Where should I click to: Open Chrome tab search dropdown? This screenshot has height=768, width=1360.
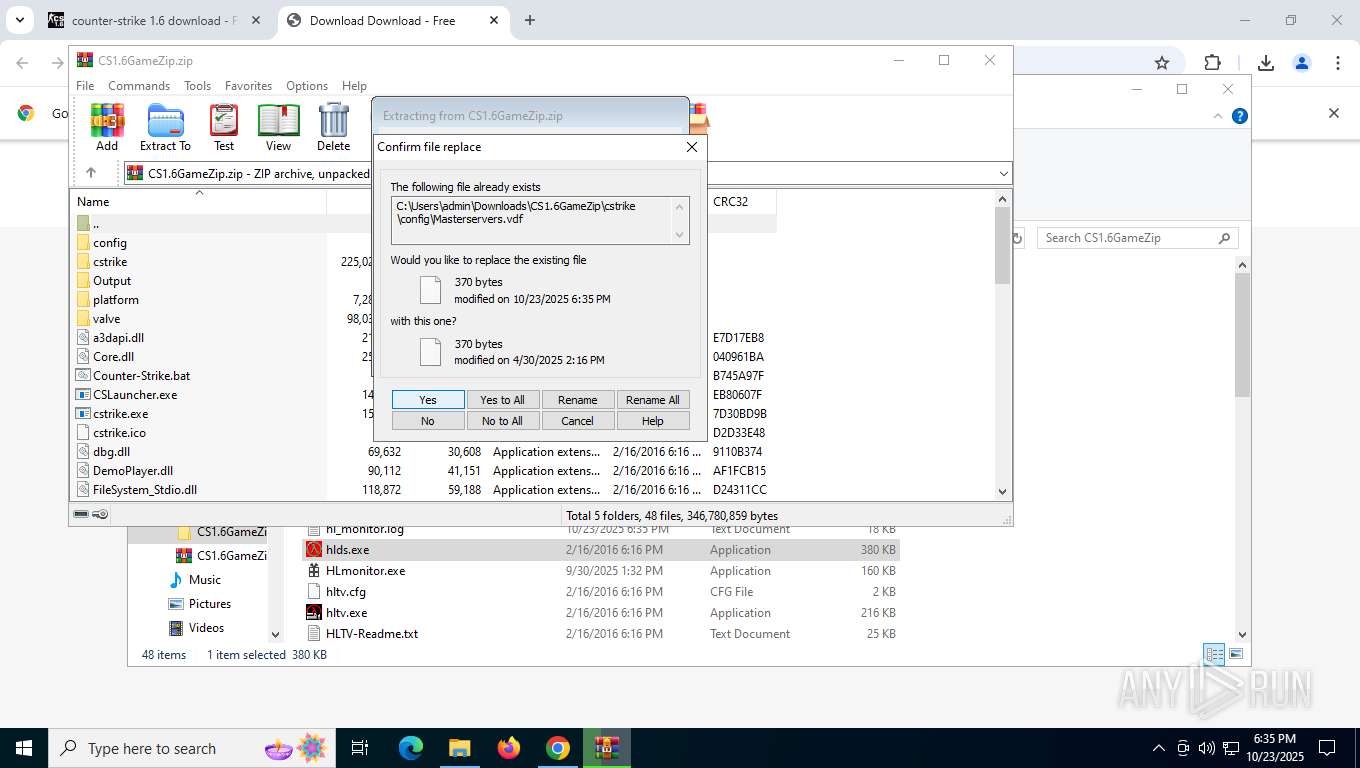[19, 20]
